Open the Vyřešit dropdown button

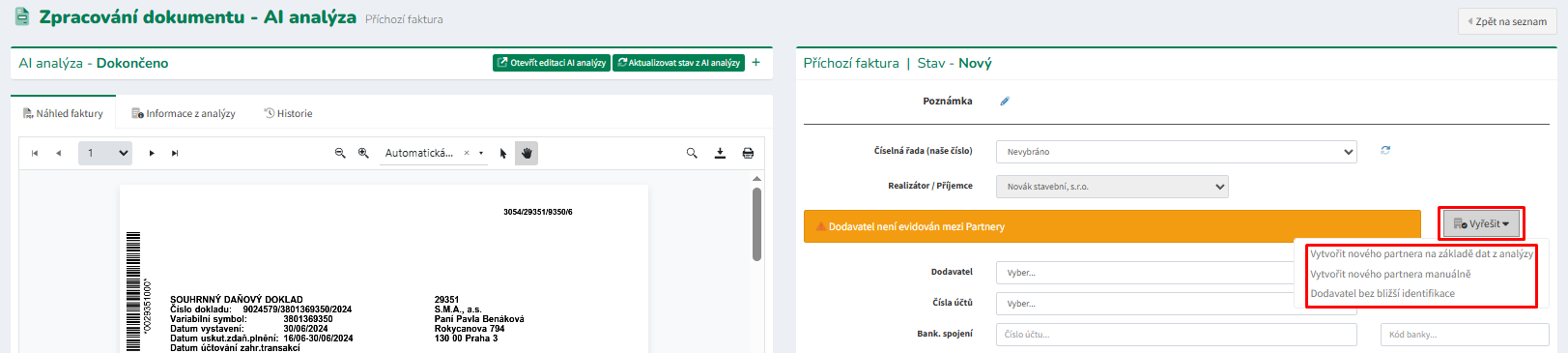tap(1482, 223)
